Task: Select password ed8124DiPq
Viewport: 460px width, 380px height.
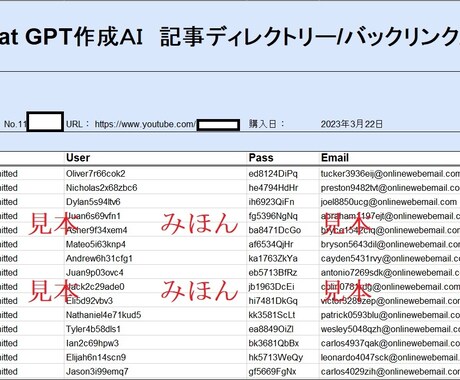Action: [273, 174]
